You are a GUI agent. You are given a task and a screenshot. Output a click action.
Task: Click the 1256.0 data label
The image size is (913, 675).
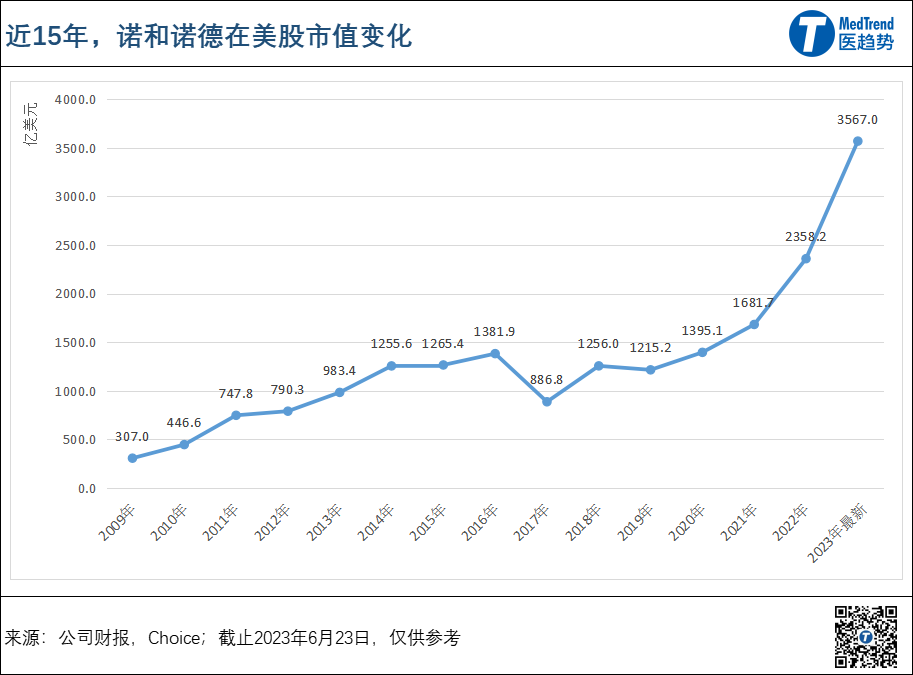pyautogui.click(x=599, y=344)
